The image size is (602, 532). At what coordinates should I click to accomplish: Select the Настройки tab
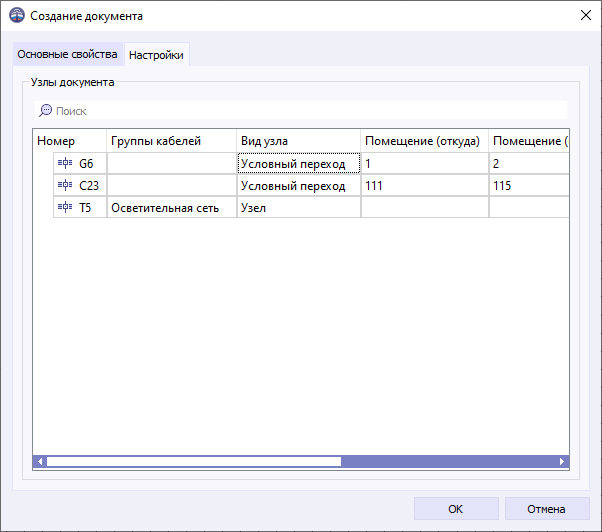156,55
